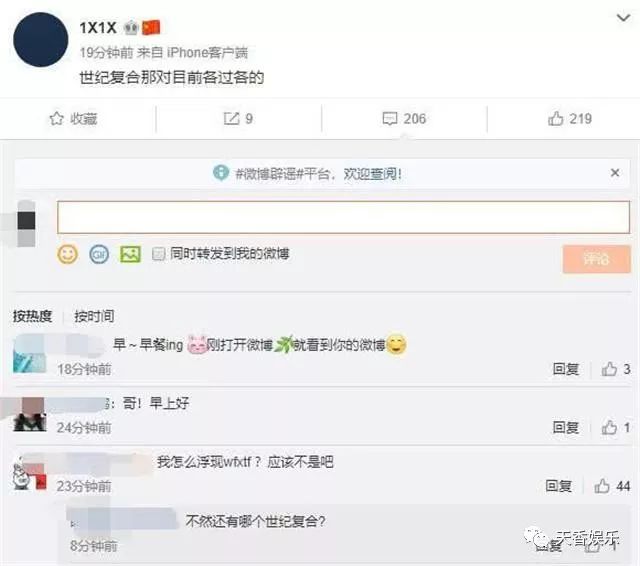Open the 1X1X username link
This screenshot has height=566, width=640.
coord(98,28)
